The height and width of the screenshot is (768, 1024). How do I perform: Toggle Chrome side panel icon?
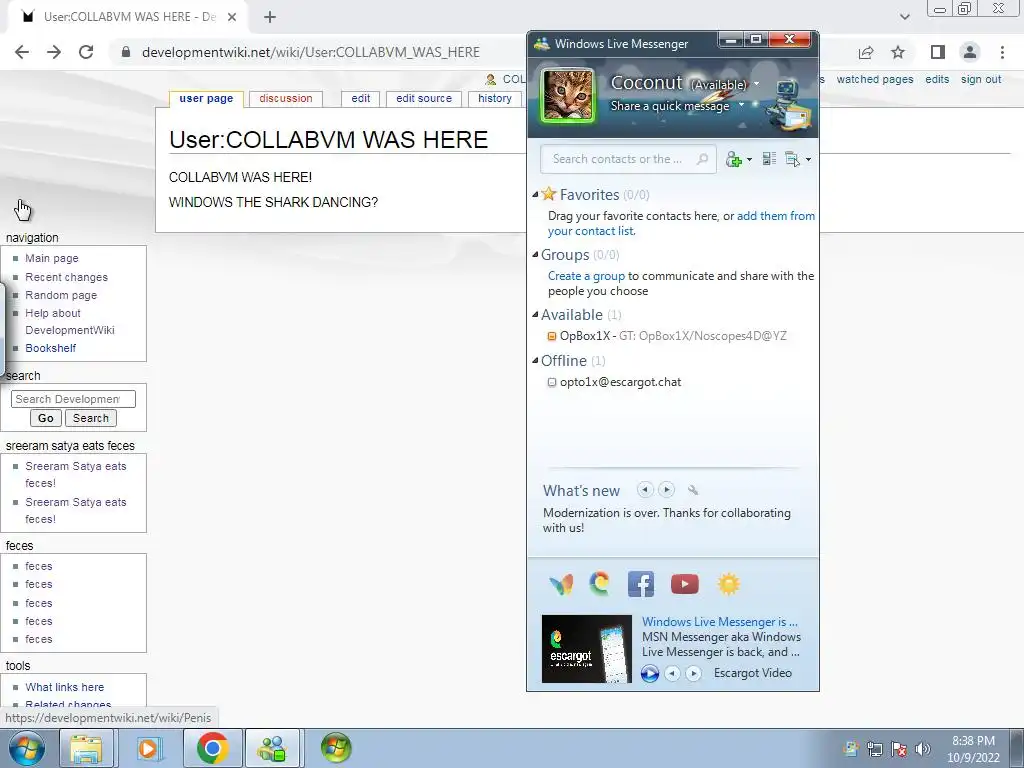click(x=938, y=52)
